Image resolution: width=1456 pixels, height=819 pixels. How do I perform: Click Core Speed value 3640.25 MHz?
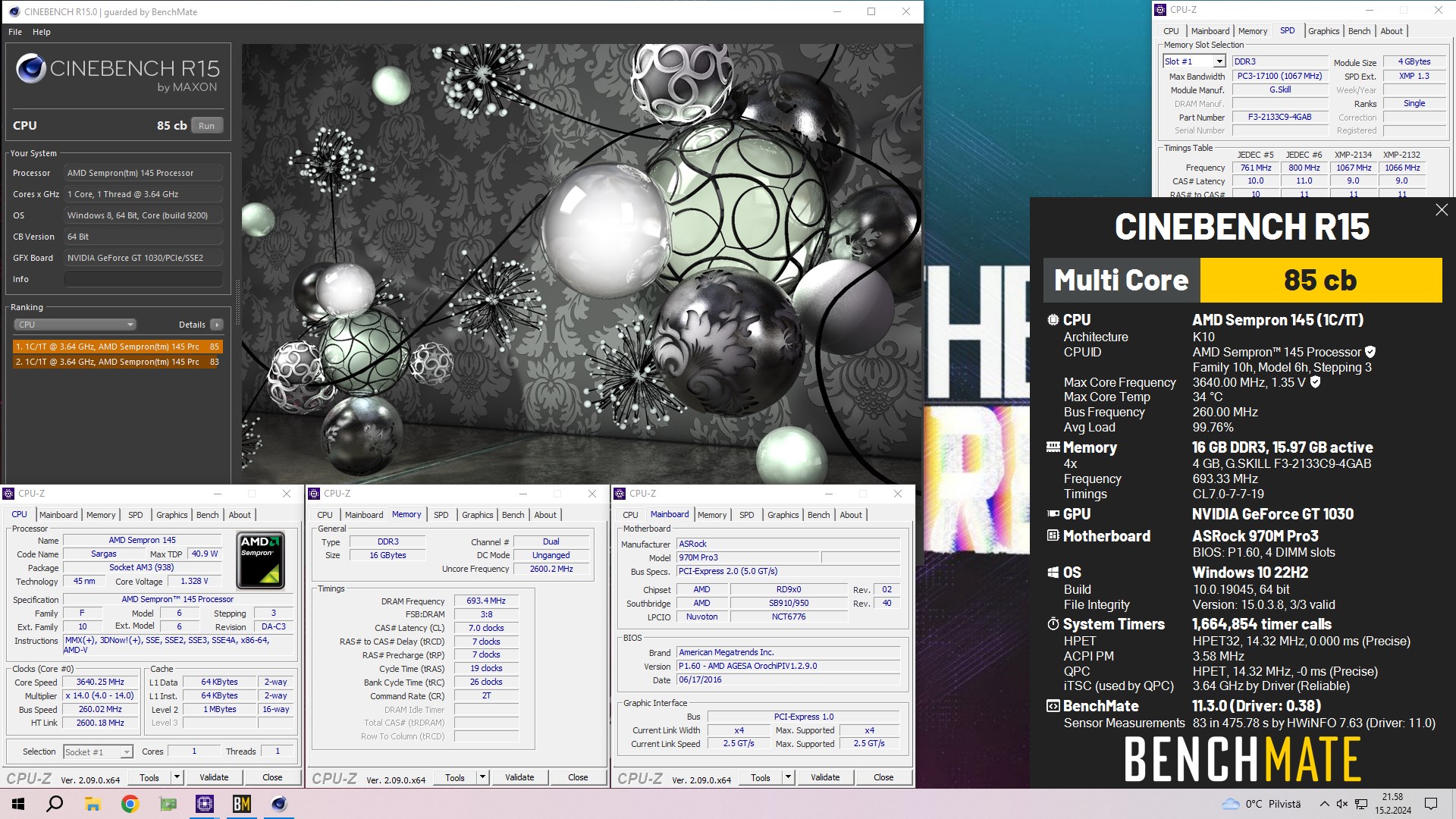click(100, 682)
